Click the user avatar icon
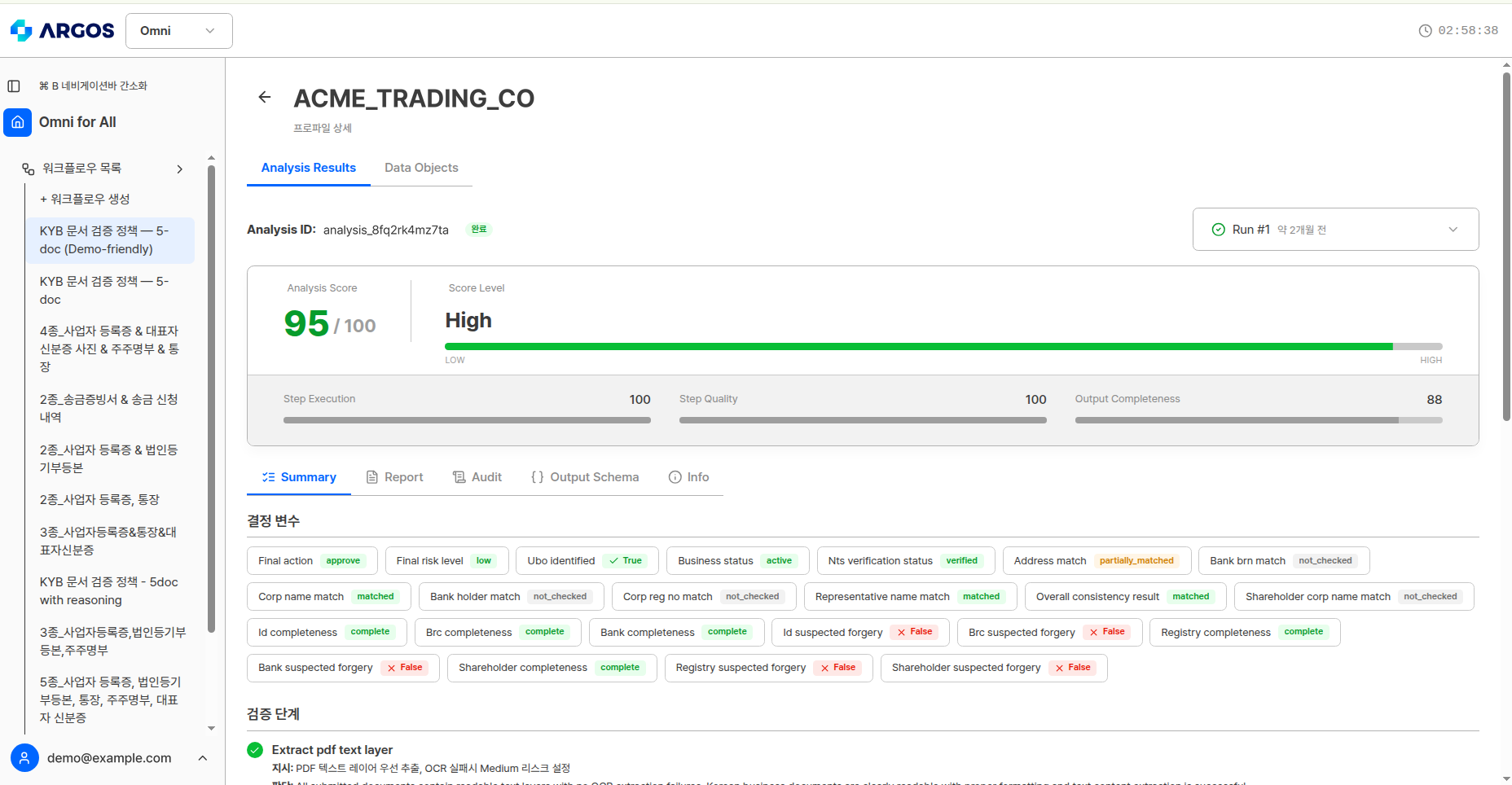This screenshot has height=785, width=1512. [x=24, y=758]
